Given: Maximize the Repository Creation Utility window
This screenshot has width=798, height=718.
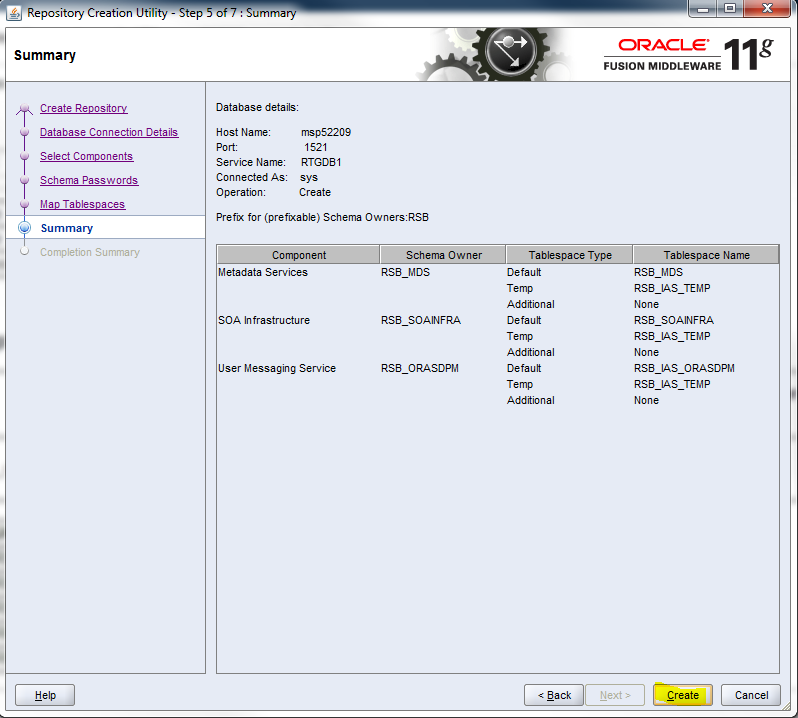Looking at the screenshot, I should pyautogui.click(x=730, y=9).
